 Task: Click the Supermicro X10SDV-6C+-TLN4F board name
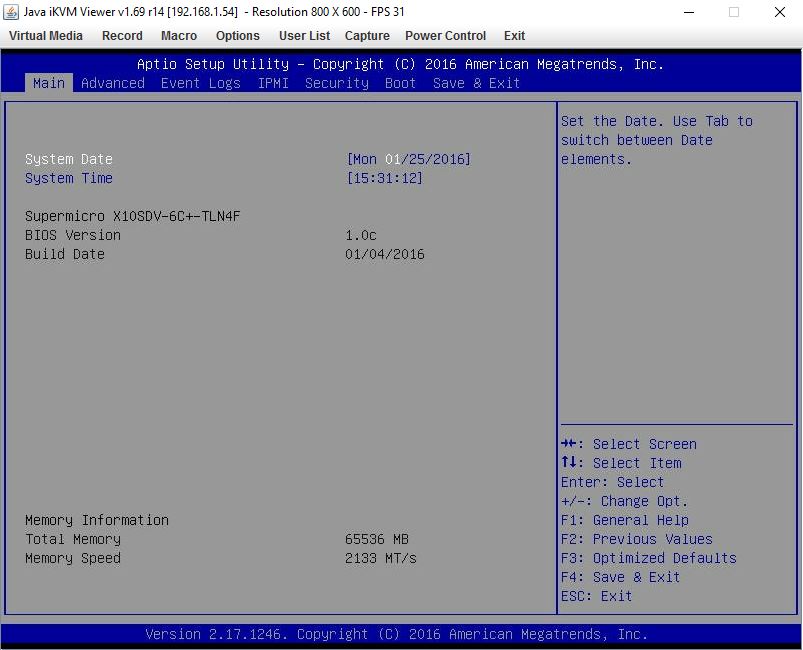133,216
